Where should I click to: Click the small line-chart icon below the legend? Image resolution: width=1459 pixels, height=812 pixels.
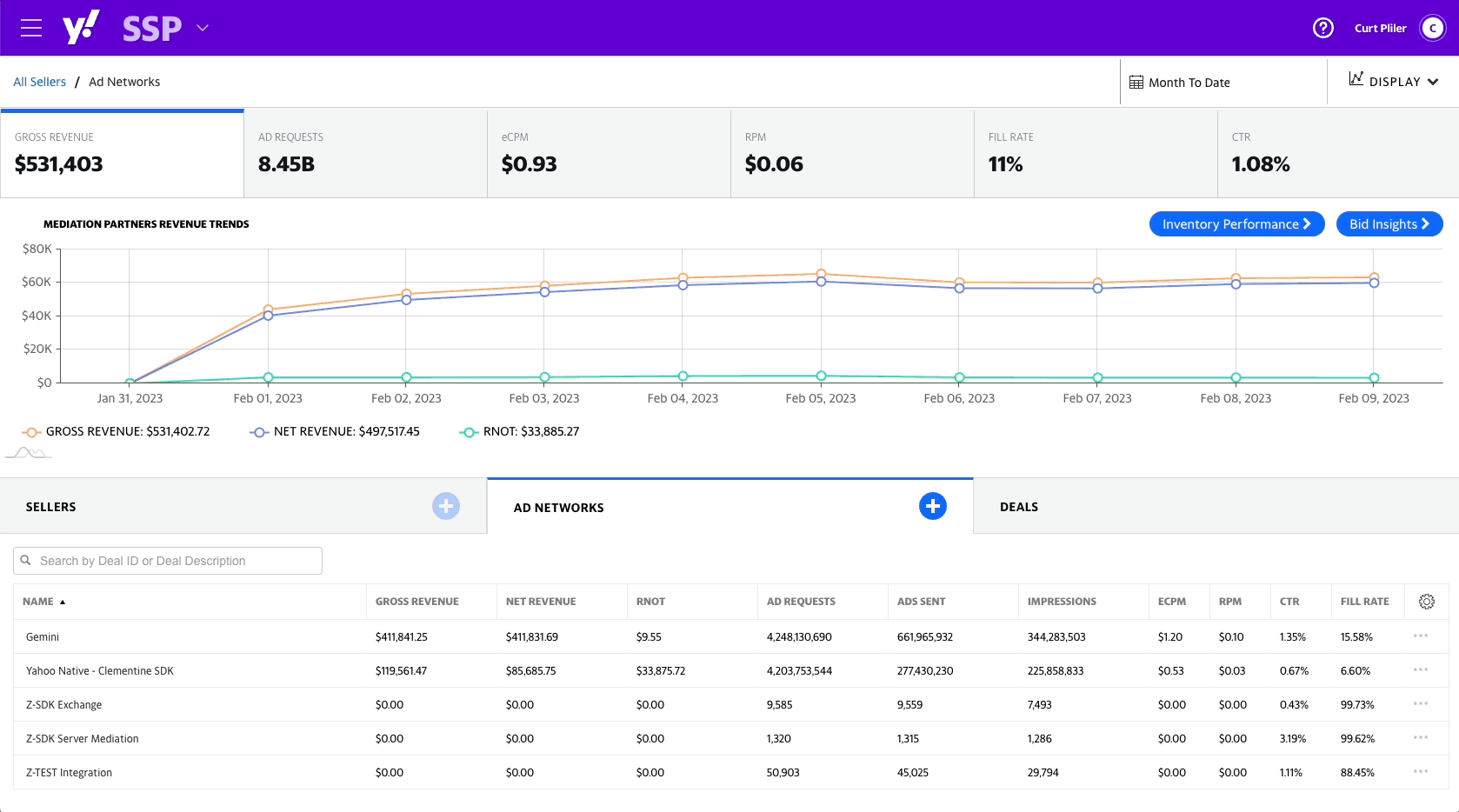click(29, 453)
